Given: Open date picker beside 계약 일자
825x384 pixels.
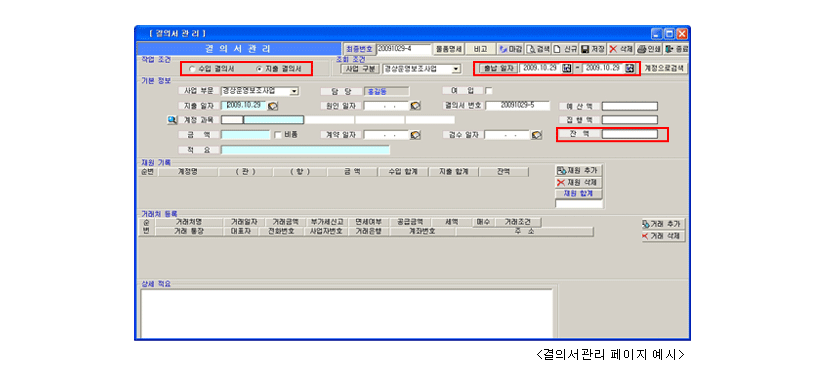Looking at the screenshot, I should point(415,135).
